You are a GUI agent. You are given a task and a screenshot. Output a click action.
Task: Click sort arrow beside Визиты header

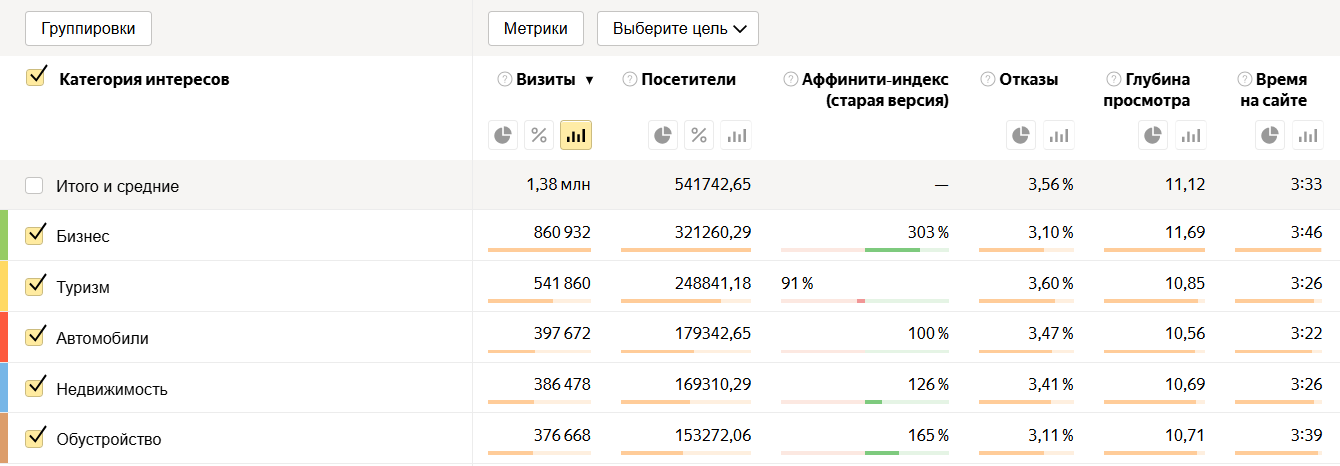click(589, 80)
